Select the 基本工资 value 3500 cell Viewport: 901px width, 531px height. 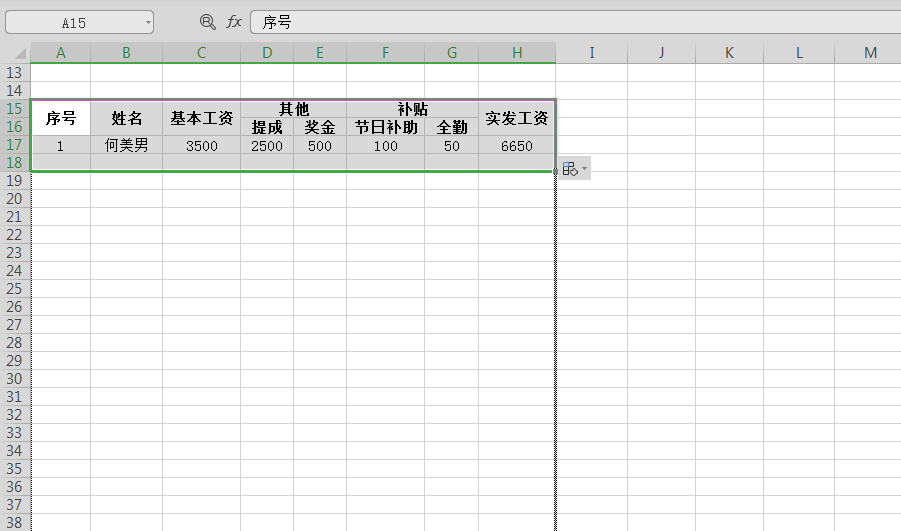[202, 145]
